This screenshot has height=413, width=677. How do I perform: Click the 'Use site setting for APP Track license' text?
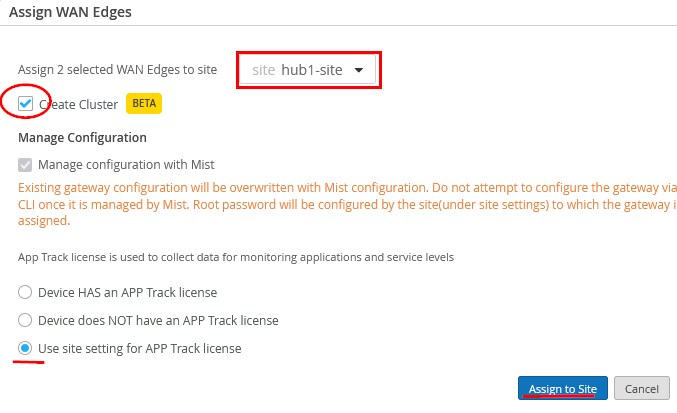pyautogui.click(x=139, y=349)
